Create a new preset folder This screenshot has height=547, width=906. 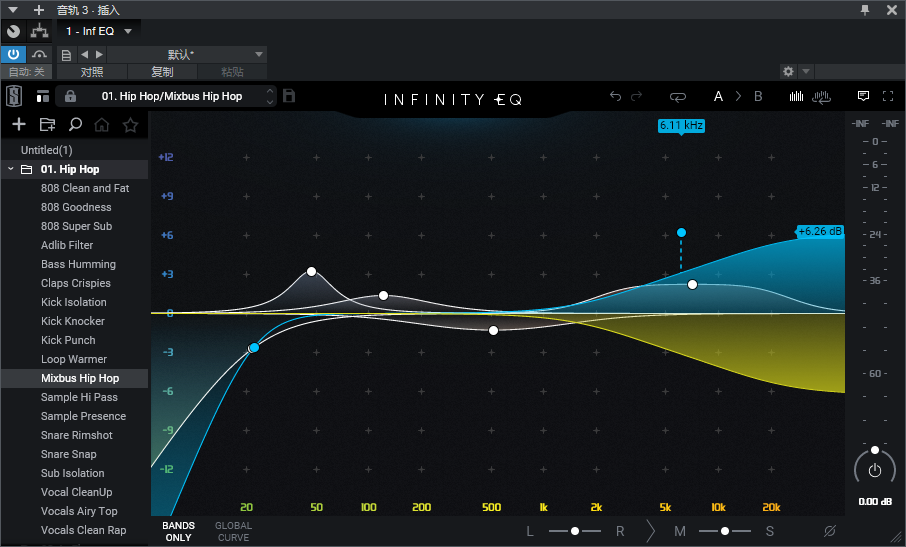point(47,124)
